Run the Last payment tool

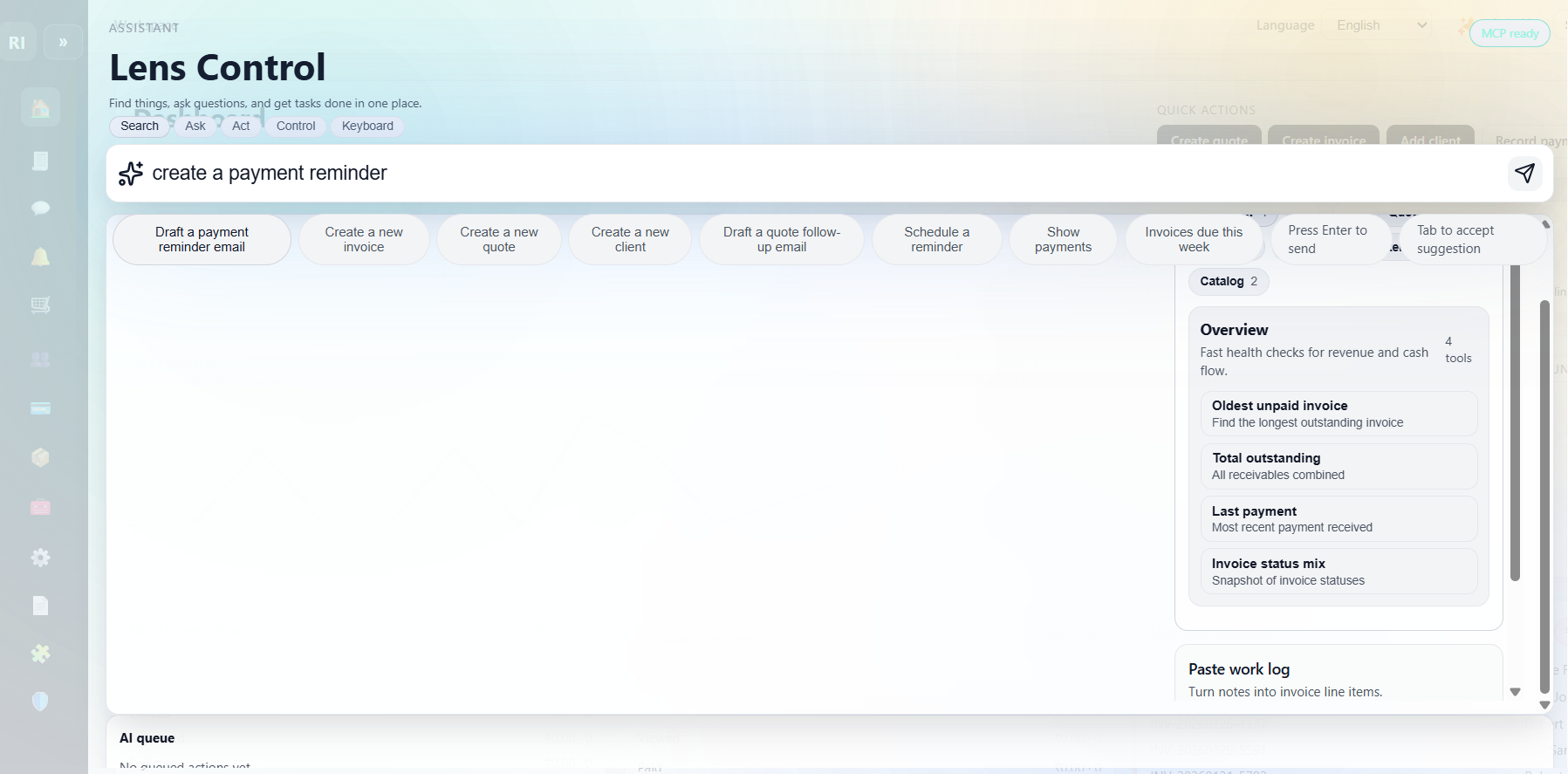(1339, 518)
